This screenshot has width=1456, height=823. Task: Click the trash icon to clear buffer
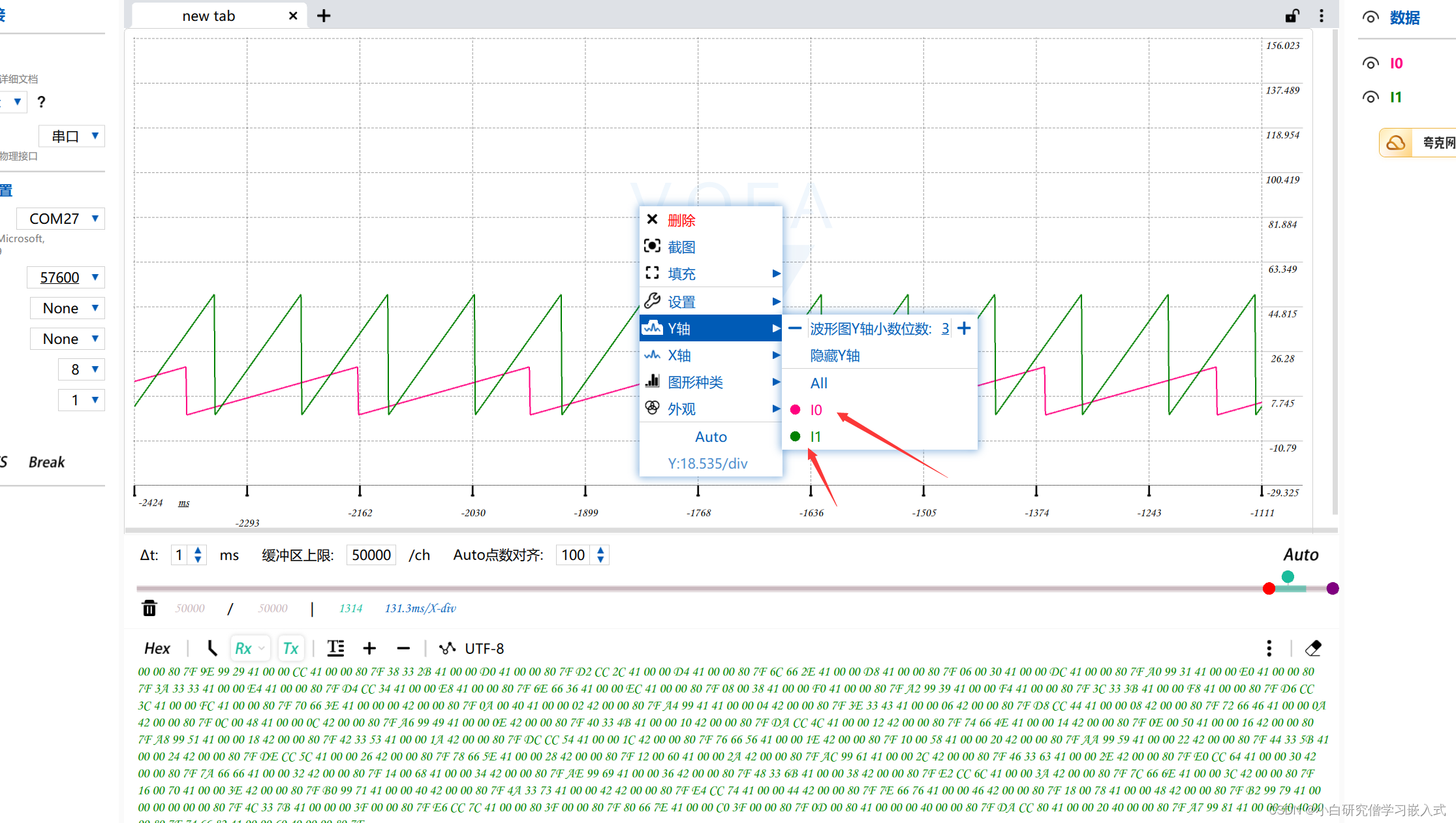(x=149, y=608)
